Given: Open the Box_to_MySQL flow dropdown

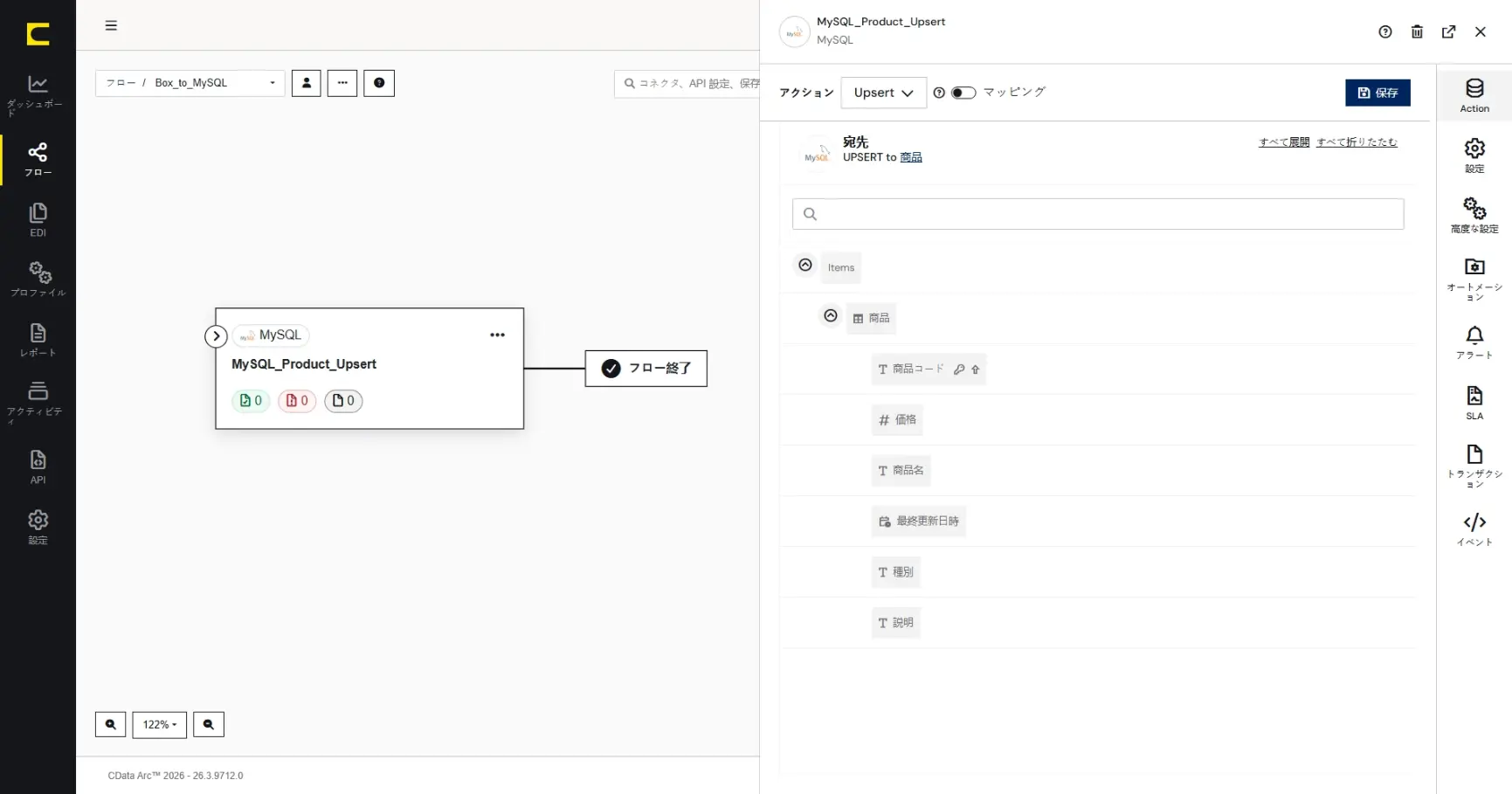Looking at the screenshot, I should [190, 83].
